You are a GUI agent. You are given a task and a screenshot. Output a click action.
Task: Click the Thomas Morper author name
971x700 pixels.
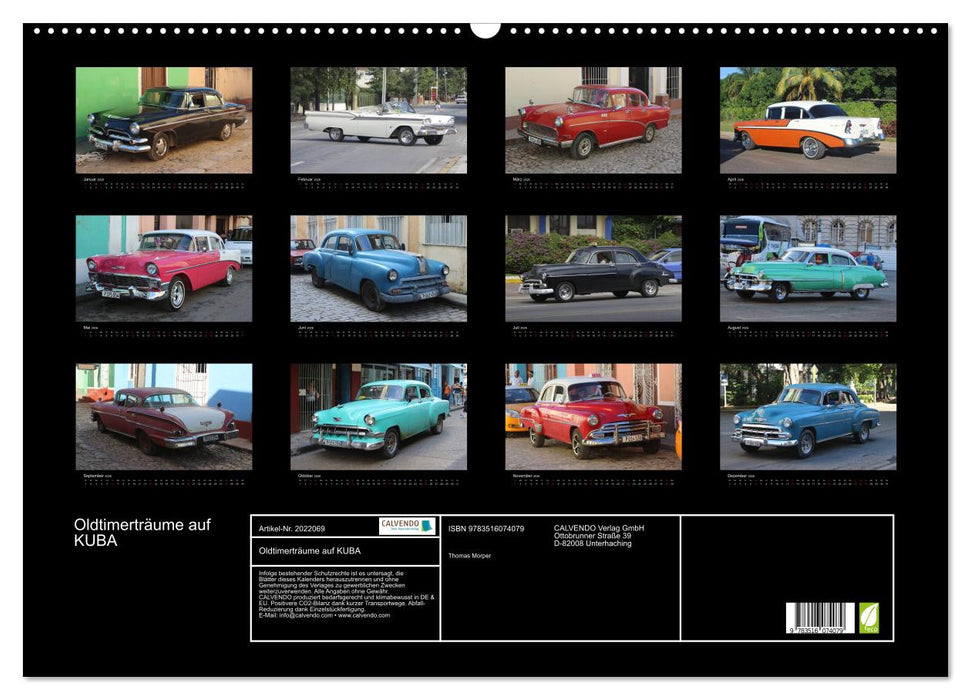coord(470,556)
